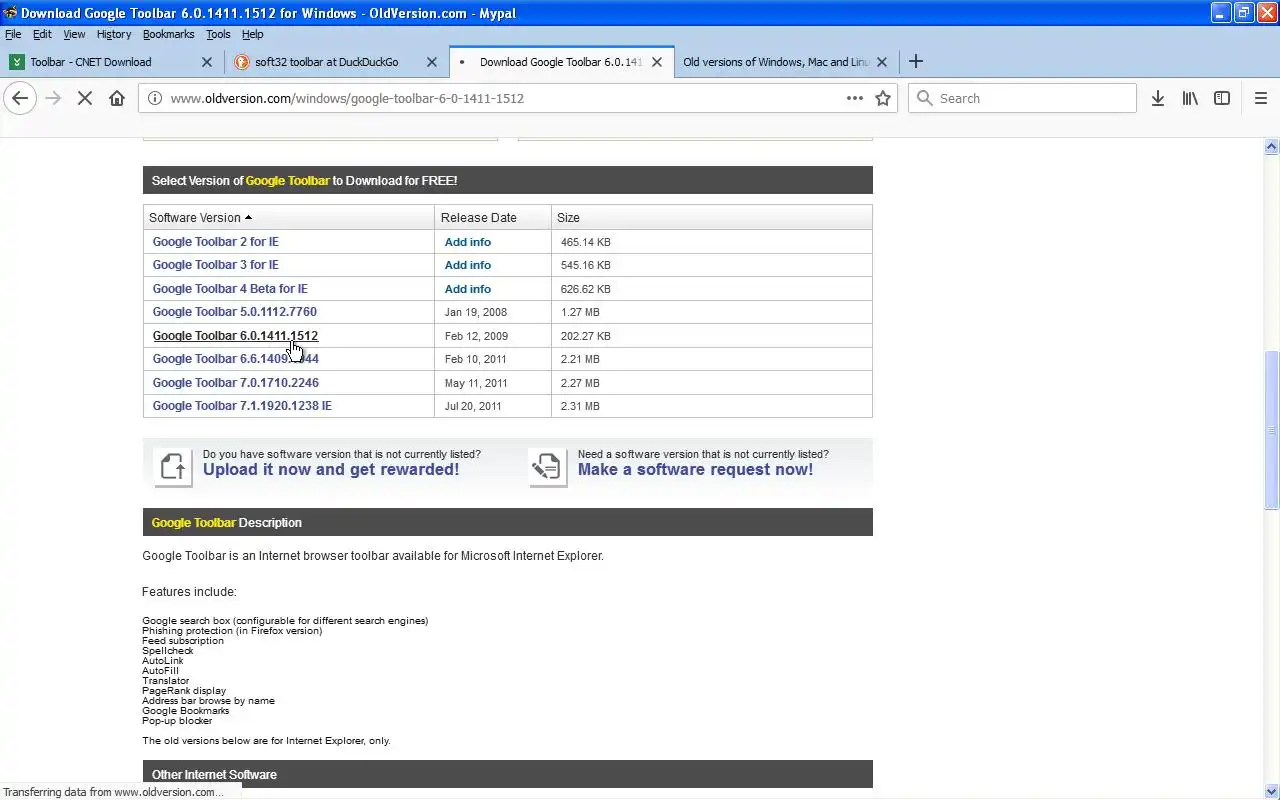Open Google Toolbar 5.0.1112.7760 link
Image resolution: width=1280 pixels, height=800 pixels.
tap(235, 311)
